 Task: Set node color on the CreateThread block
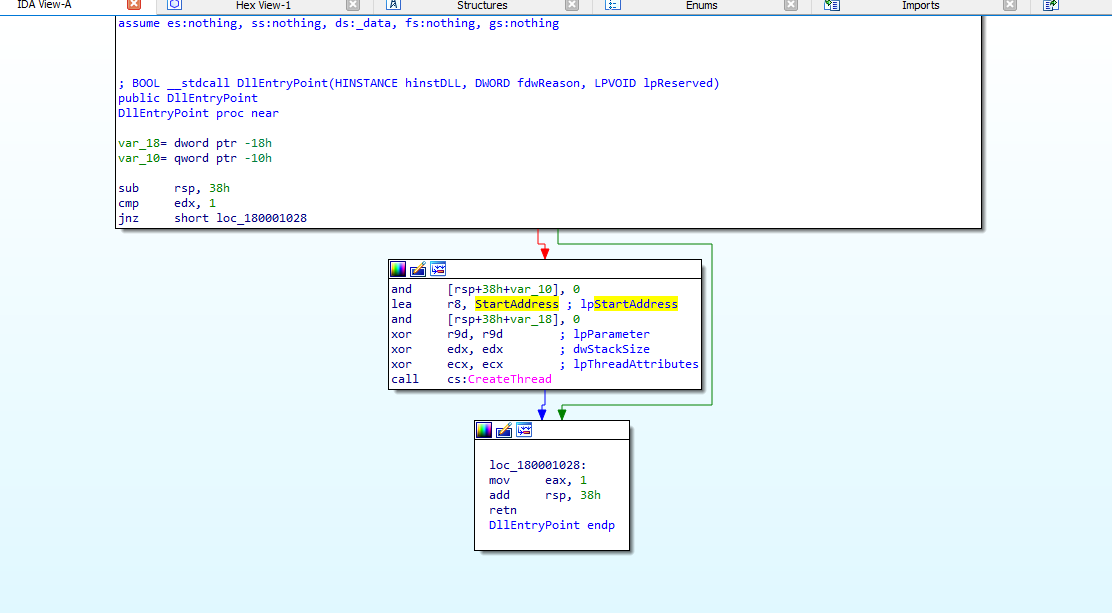coord(398,269)
